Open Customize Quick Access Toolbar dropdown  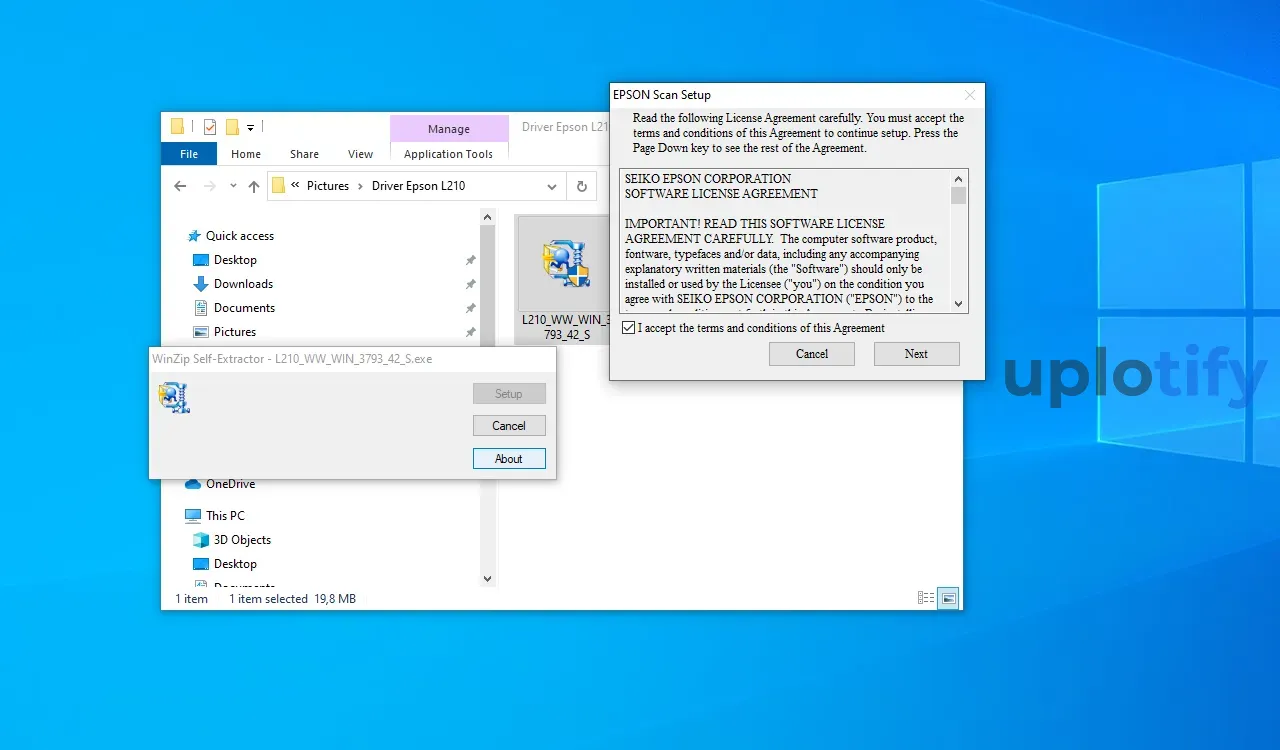(x=250, y=127)
